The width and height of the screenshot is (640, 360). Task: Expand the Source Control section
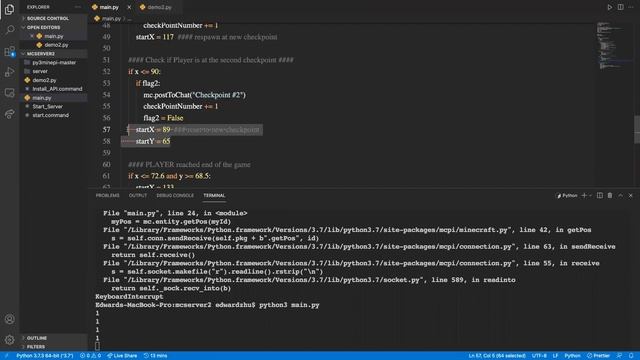[53, 18]
